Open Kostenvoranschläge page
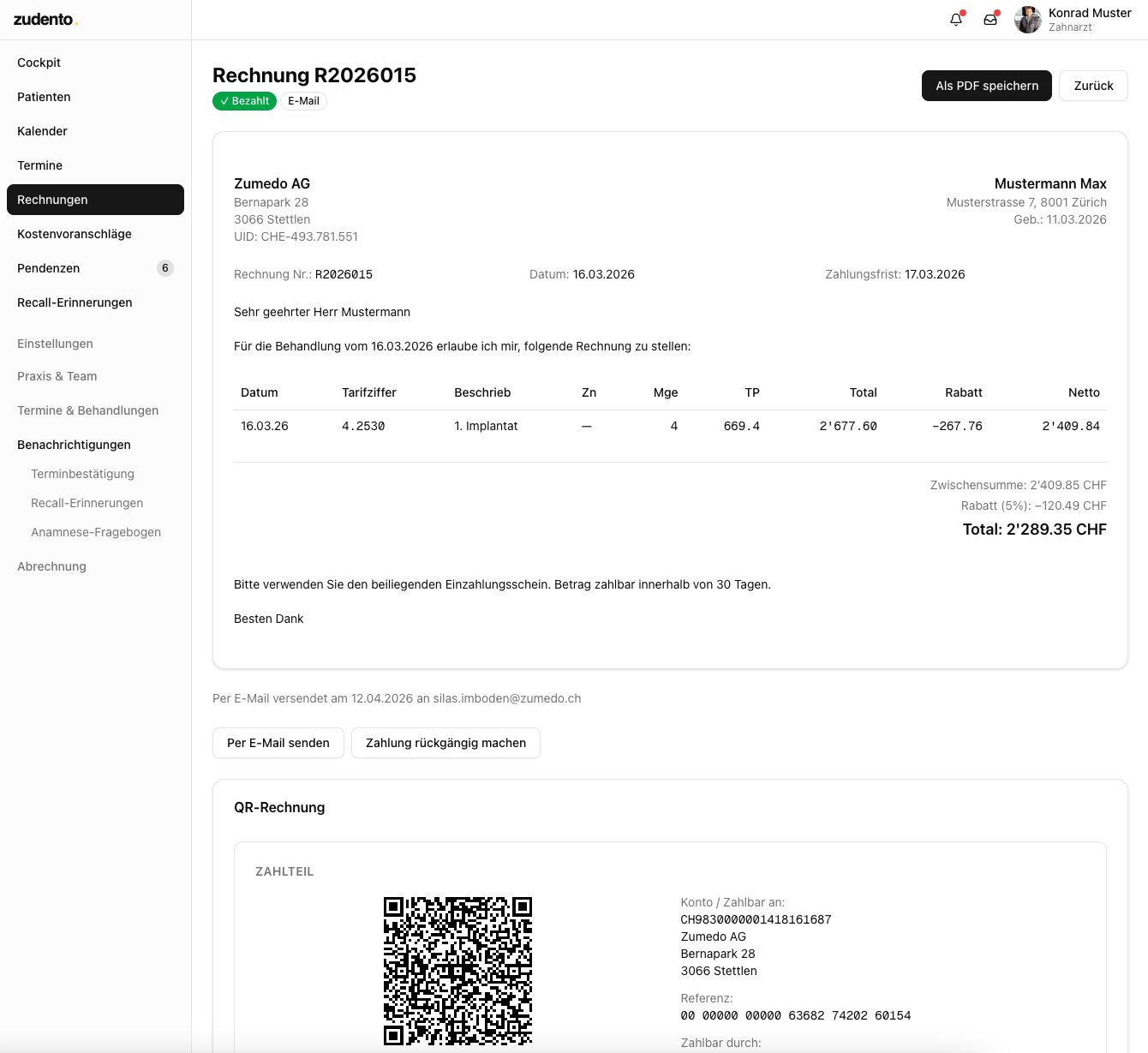 (95, 234)
